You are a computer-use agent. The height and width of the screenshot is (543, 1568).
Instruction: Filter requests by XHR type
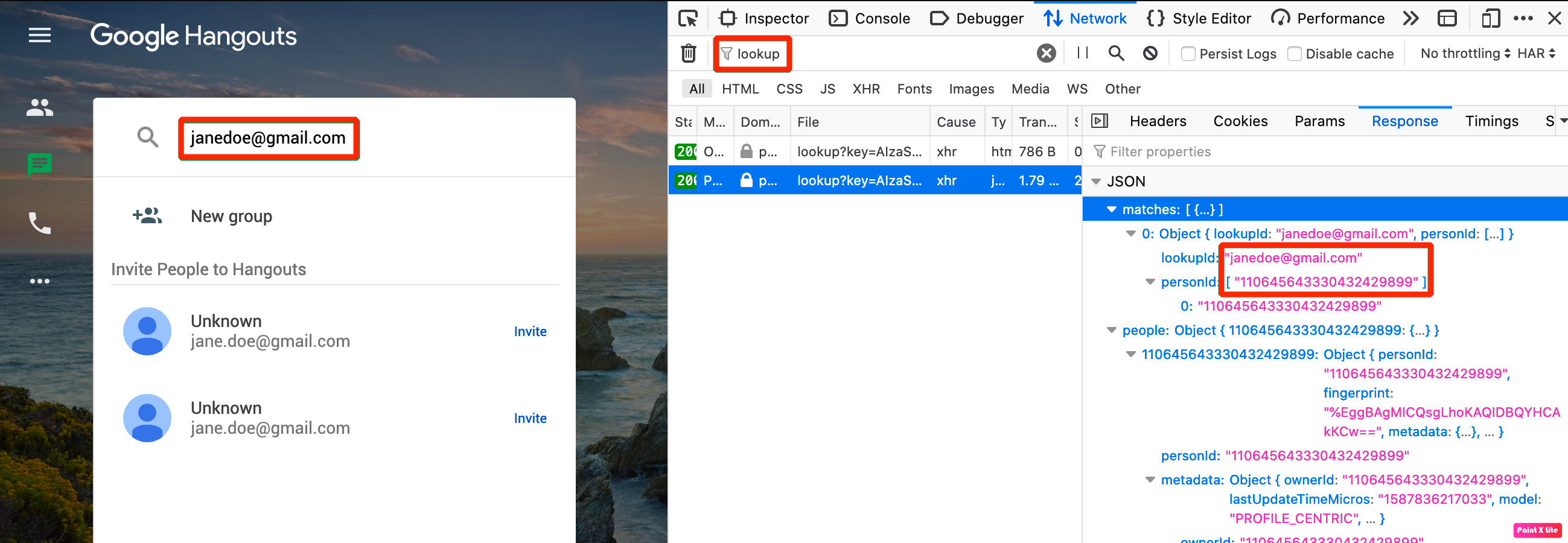866,89
